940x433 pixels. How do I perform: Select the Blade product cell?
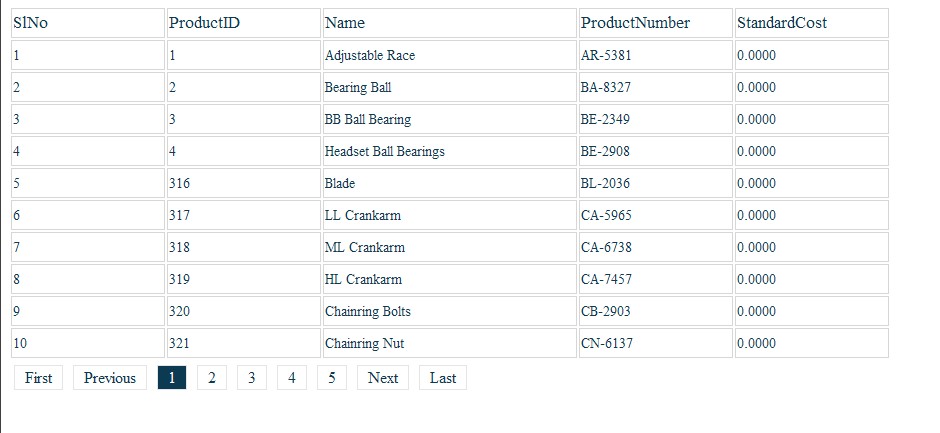tap(340, 184)
